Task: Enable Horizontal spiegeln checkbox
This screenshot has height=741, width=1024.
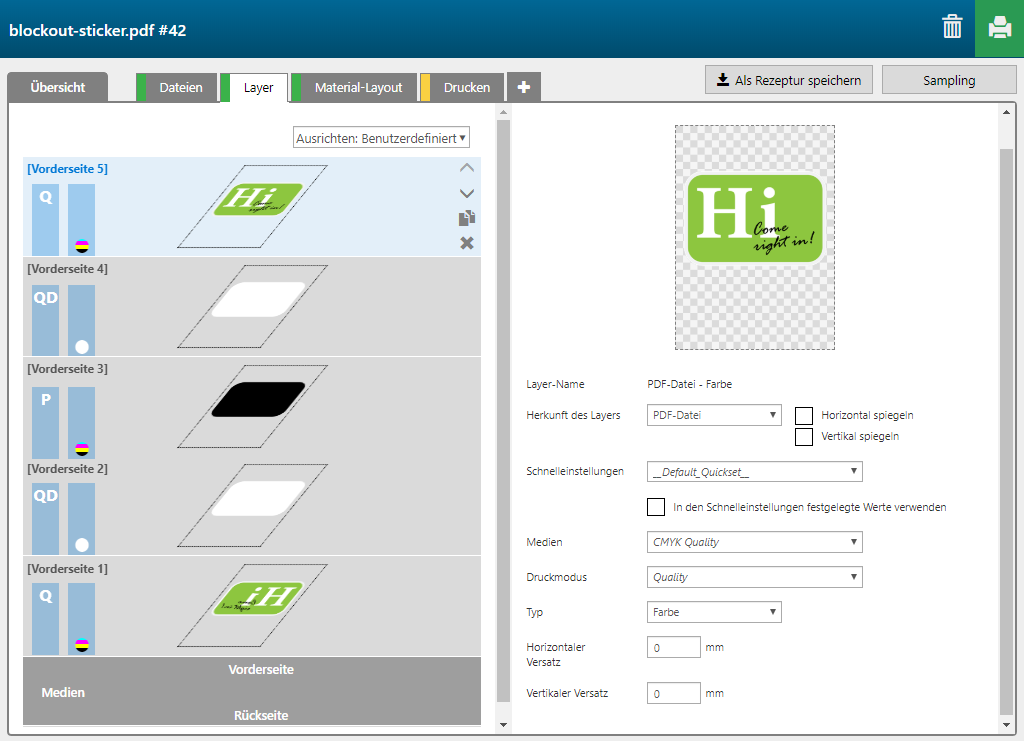Action: coord(804,415)
